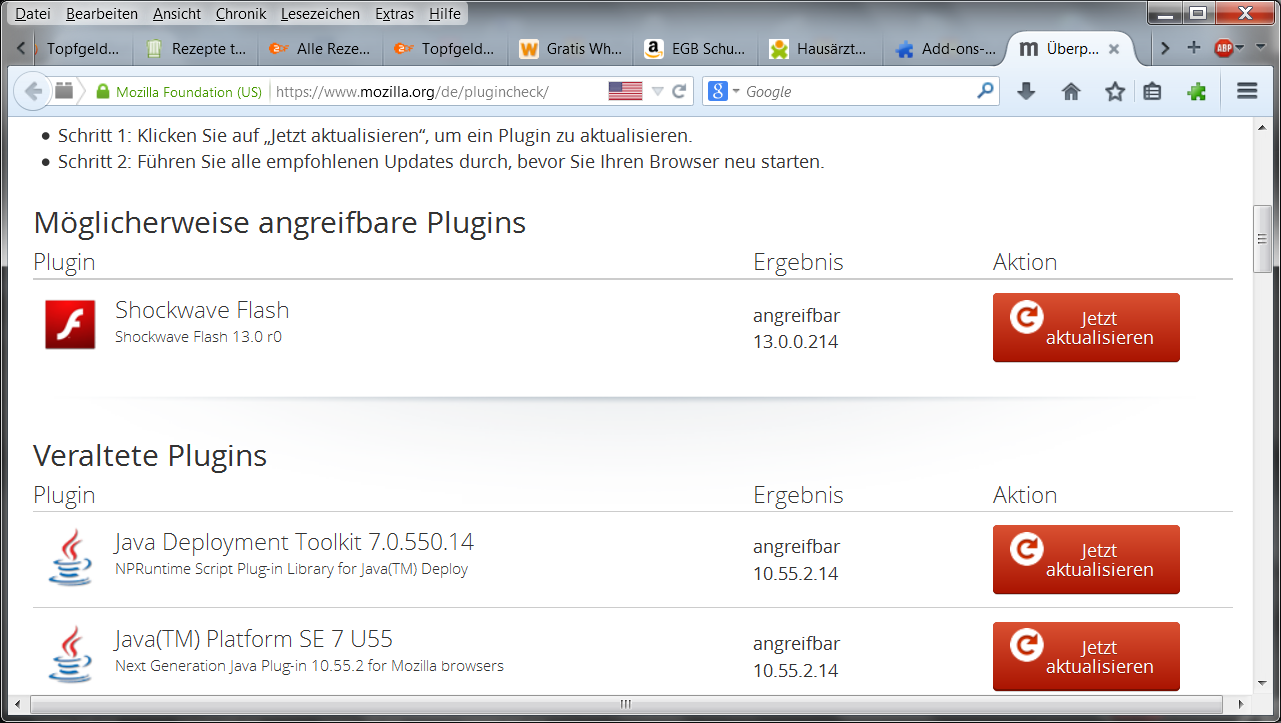1281x723 pixels.
Task: Click the Veraltete Plugins heading
Action: 150,456
